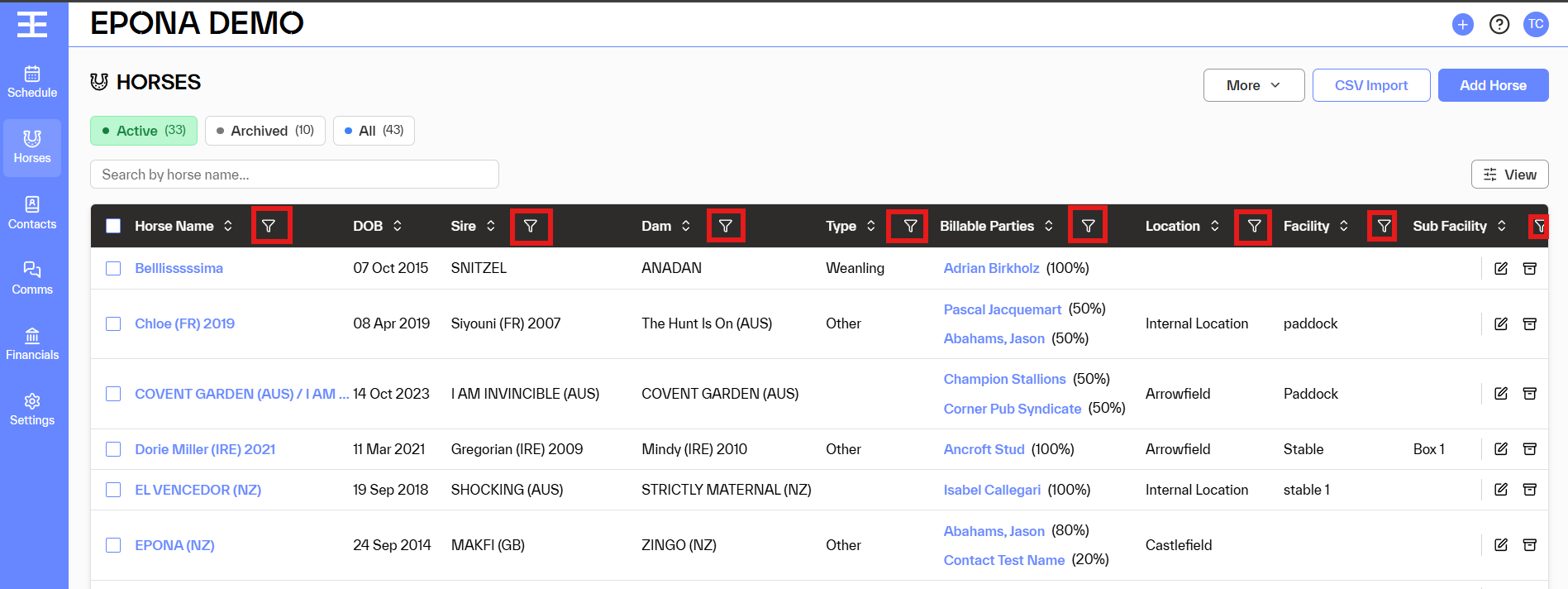Open Contacts in the sidebar
This screenshot has width=1568, height=589.
click(x=32, y=213)
